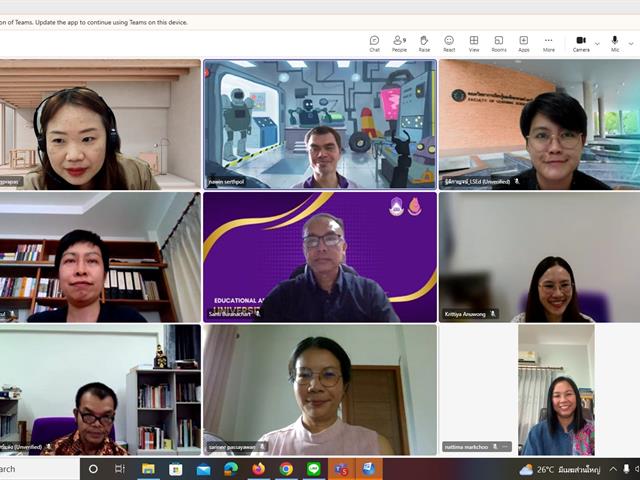Screen dimensions: 640x480
Task: Expand the Camera options dropdown arrow
Action: pyautogui.click(x=598, y=43)
